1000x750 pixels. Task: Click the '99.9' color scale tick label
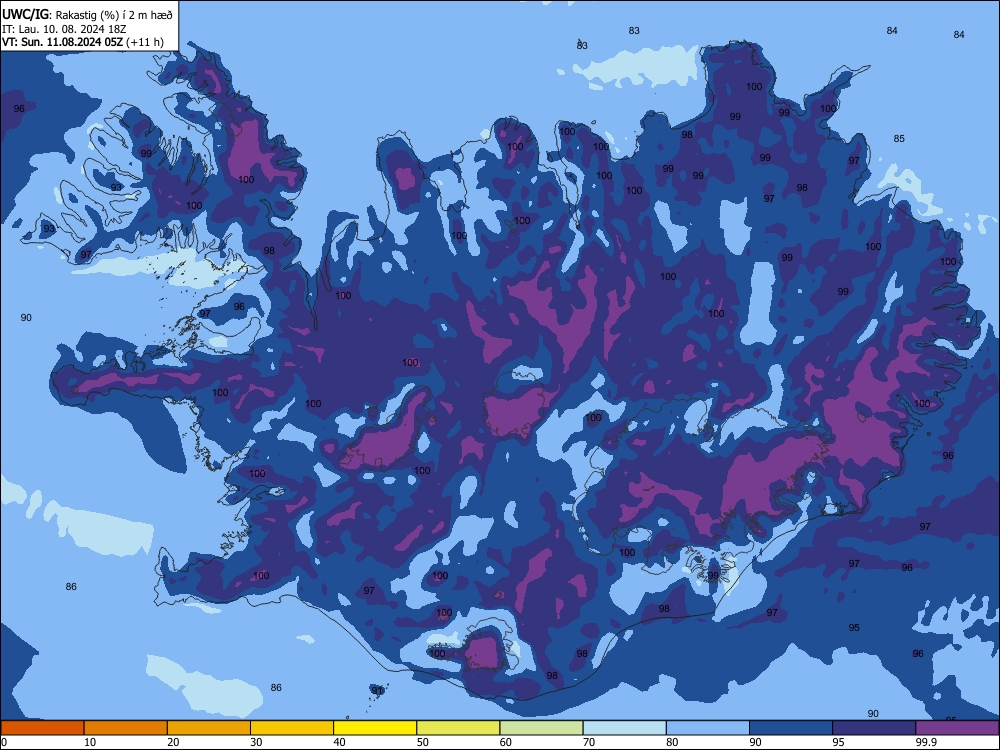926,742
